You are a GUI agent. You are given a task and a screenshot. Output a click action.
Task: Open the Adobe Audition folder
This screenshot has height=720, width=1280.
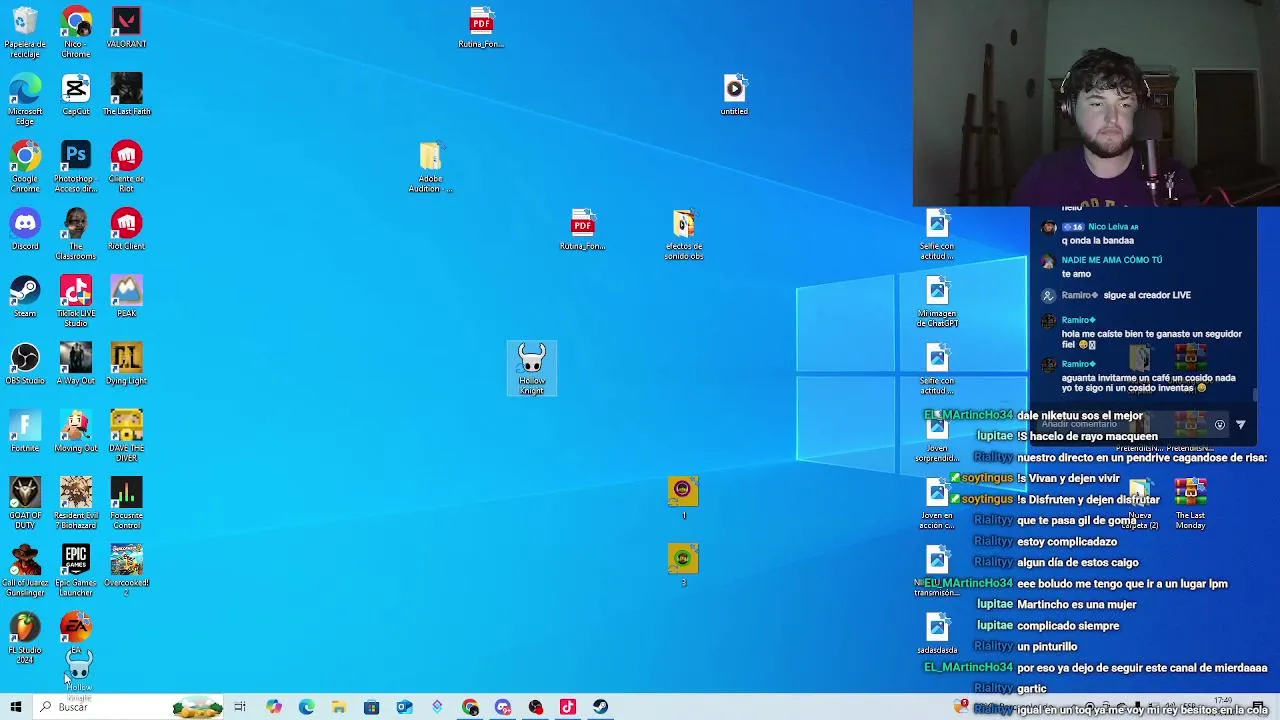tap(430, 167)
